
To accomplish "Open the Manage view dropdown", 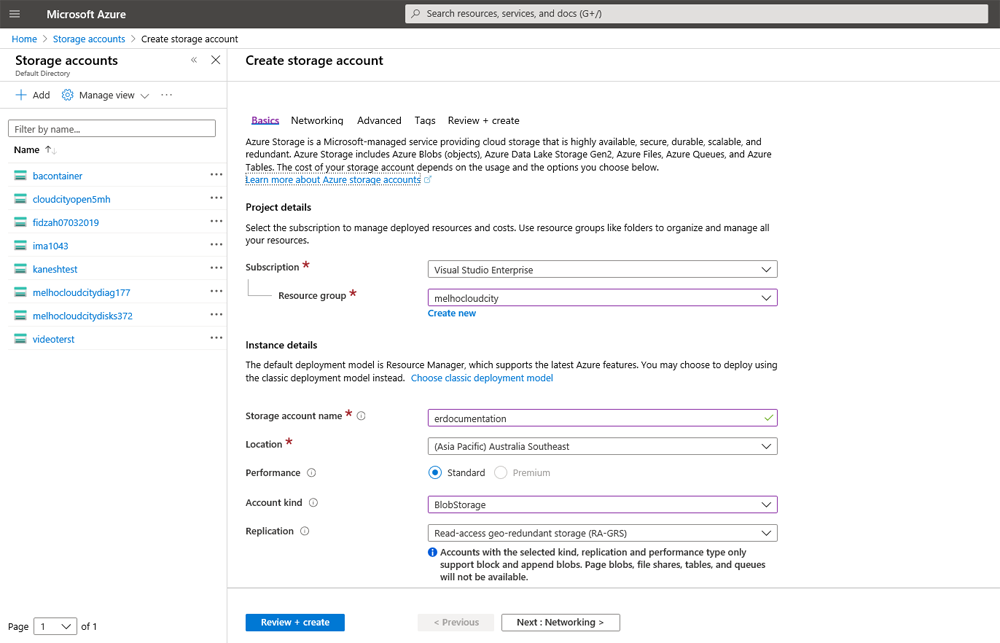I will coord(106,95).
